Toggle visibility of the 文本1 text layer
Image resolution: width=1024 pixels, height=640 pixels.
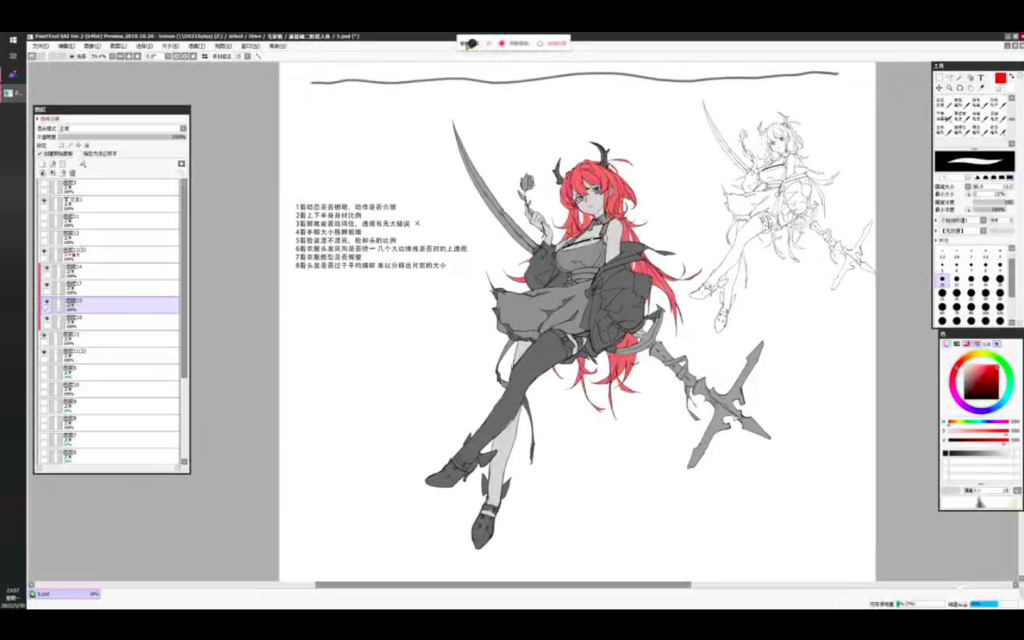point(42,202)
